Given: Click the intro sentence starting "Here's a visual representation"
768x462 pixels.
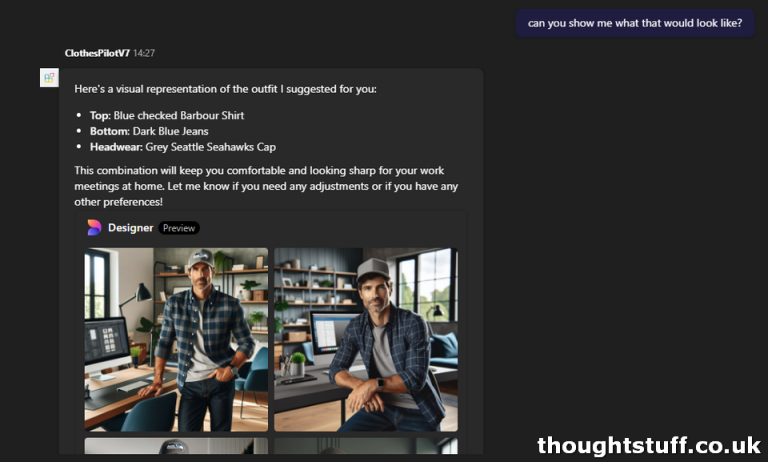Looking at the screenshot, I should tap(225, 89).
